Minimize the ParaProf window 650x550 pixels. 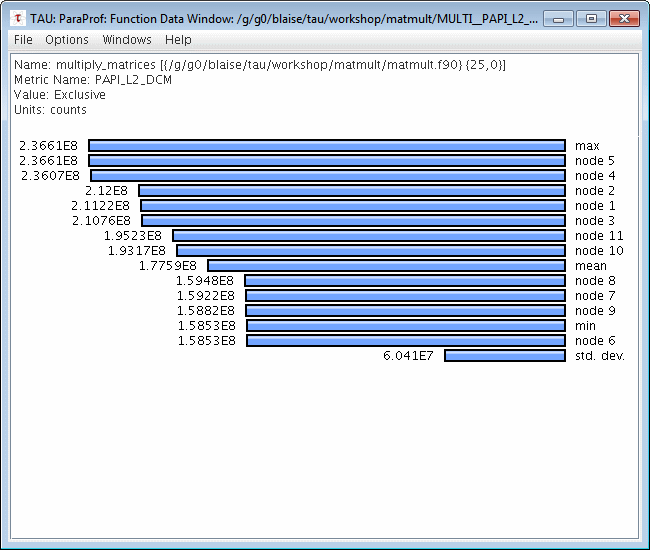point(558,19)
